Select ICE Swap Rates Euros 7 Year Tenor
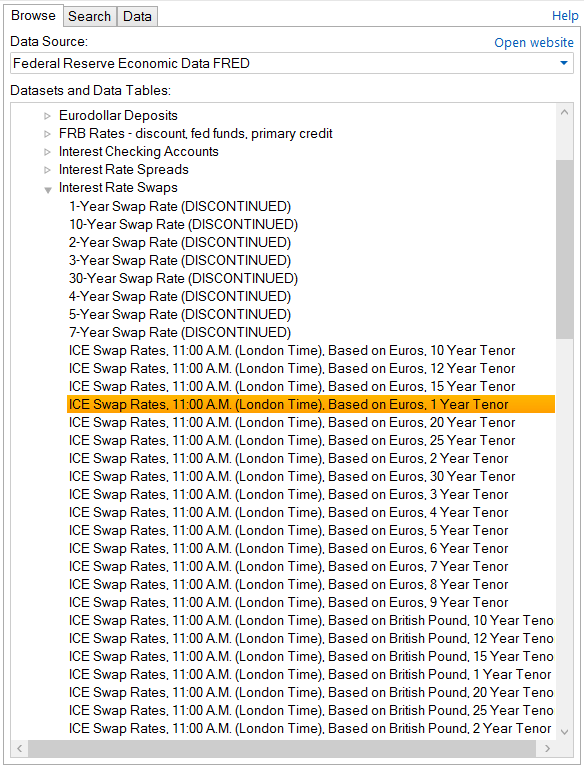The height and width of the screenshot is (768, 584). 289,567
